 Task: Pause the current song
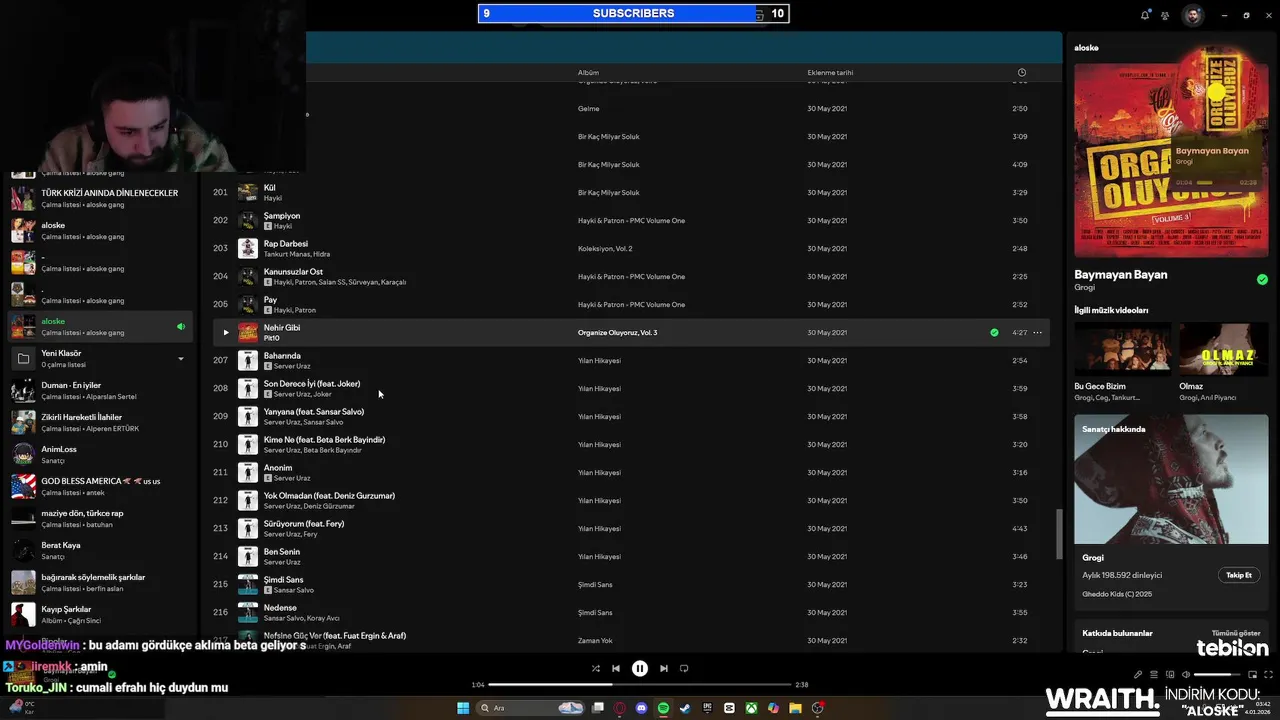(640, 668)
